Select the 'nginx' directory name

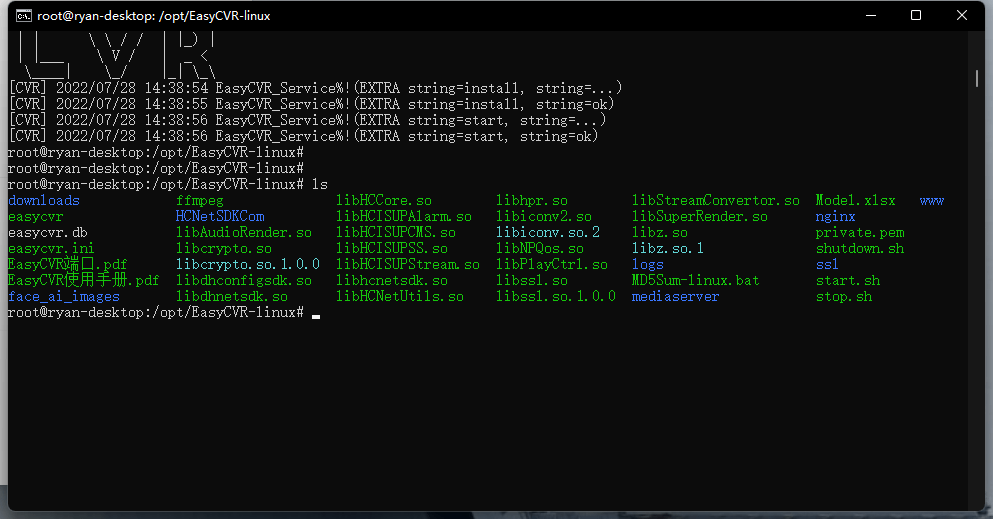point(835,216)
